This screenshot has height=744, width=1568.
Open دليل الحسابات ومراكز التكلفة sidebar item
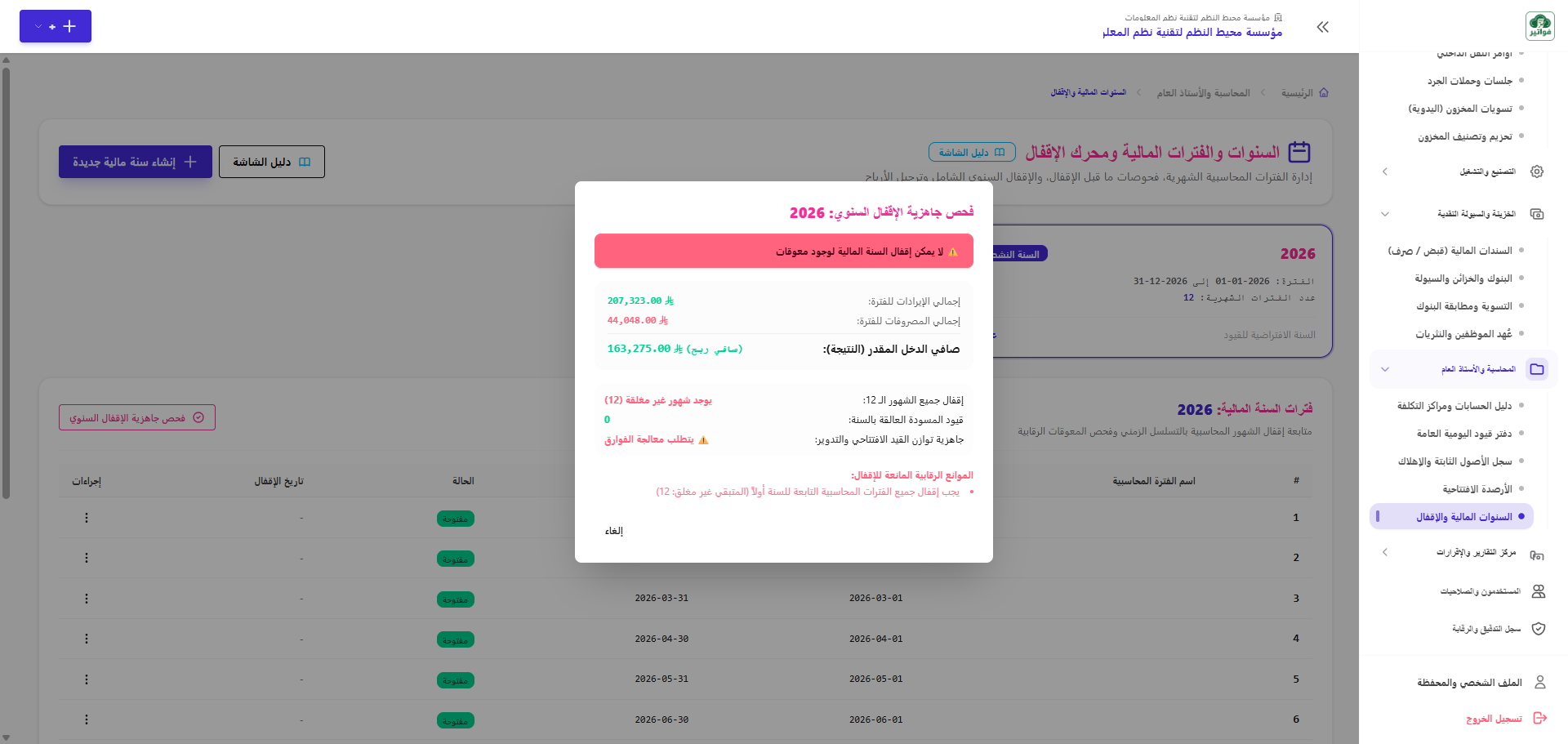point(1454,406)
